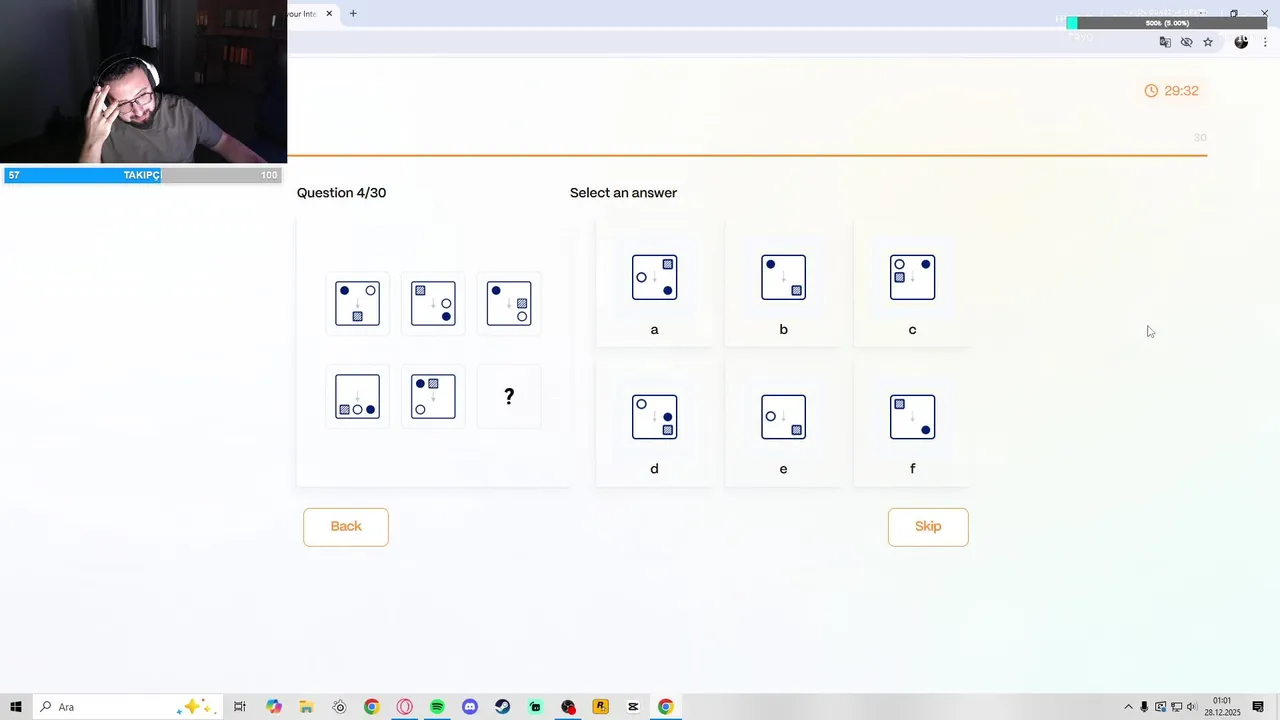This screenshot has width=1280, height=720.
Task: Click the webcam overlay video
Action: [x=143, y=81]
